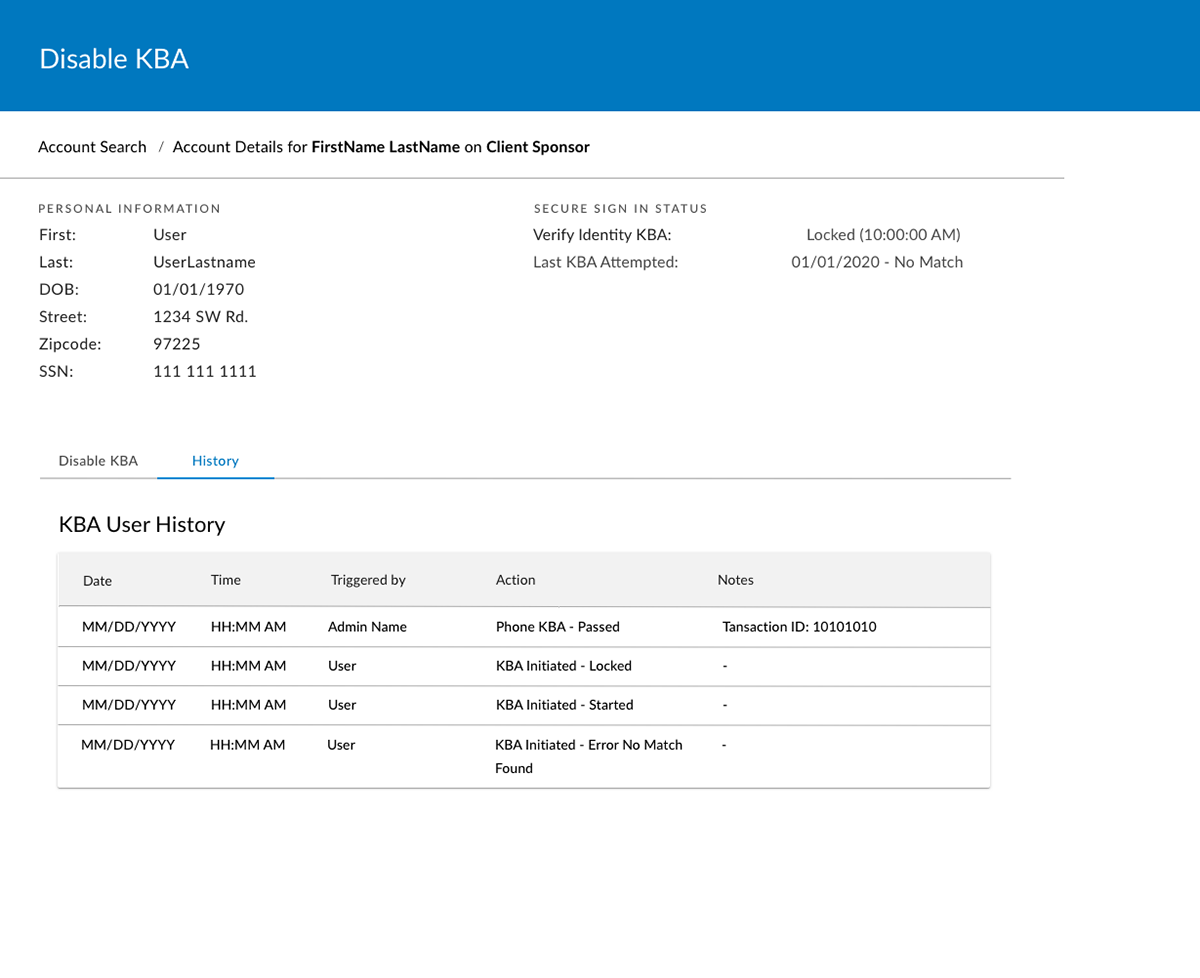Select the KBA Initiated - Started action cell

click(564, 705)
